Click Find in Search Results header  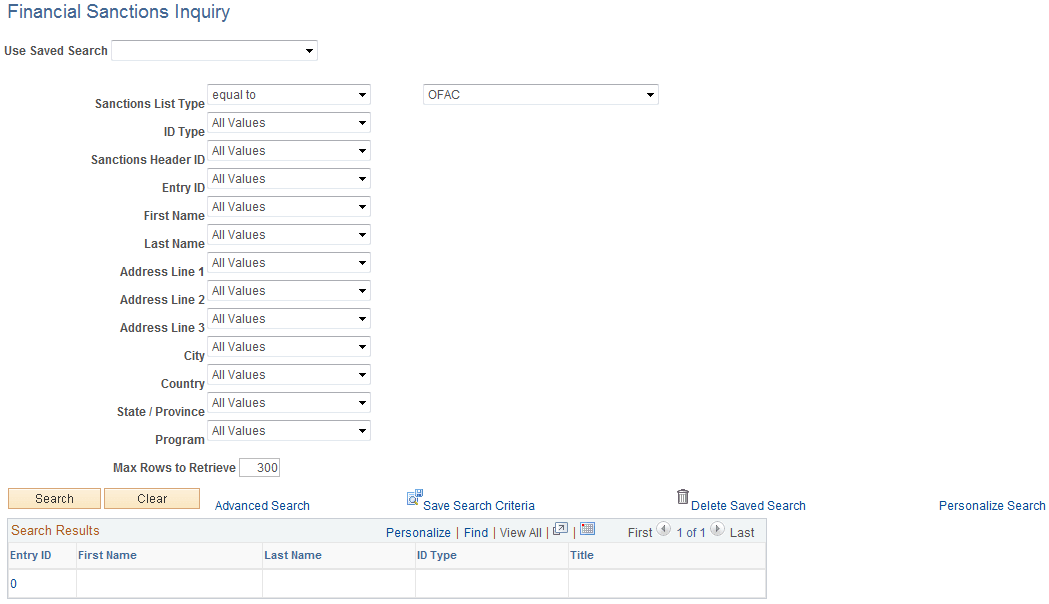pyautogui.click(x=476, y=533)
